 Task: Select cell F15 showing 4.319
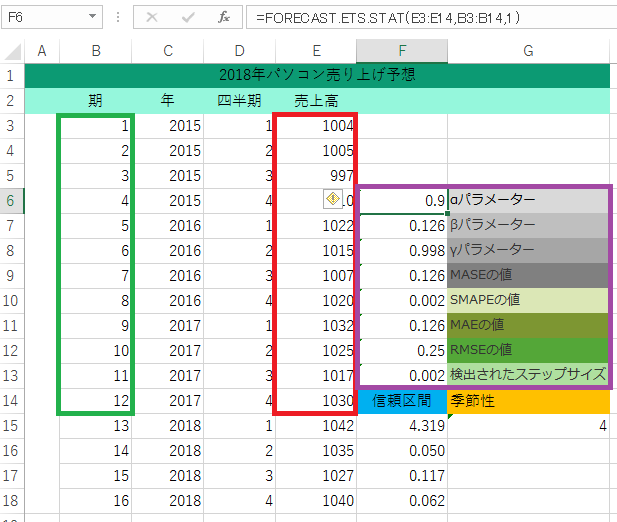coord(402,426)
